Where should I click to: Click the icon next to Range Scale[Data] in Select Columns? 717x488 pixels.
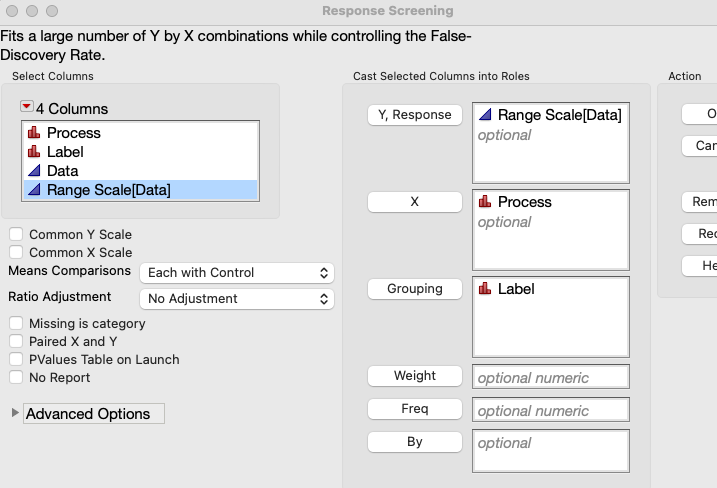[33, 190]
